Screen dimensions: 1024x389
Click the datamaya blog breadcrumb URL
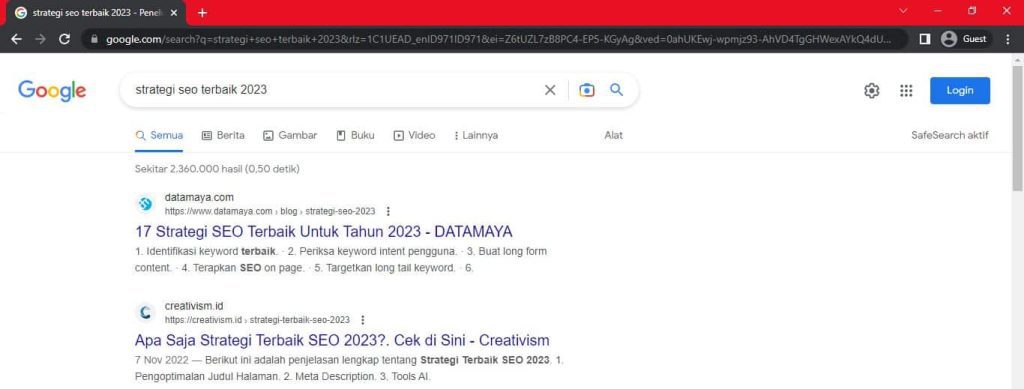[x=270, y=211]
